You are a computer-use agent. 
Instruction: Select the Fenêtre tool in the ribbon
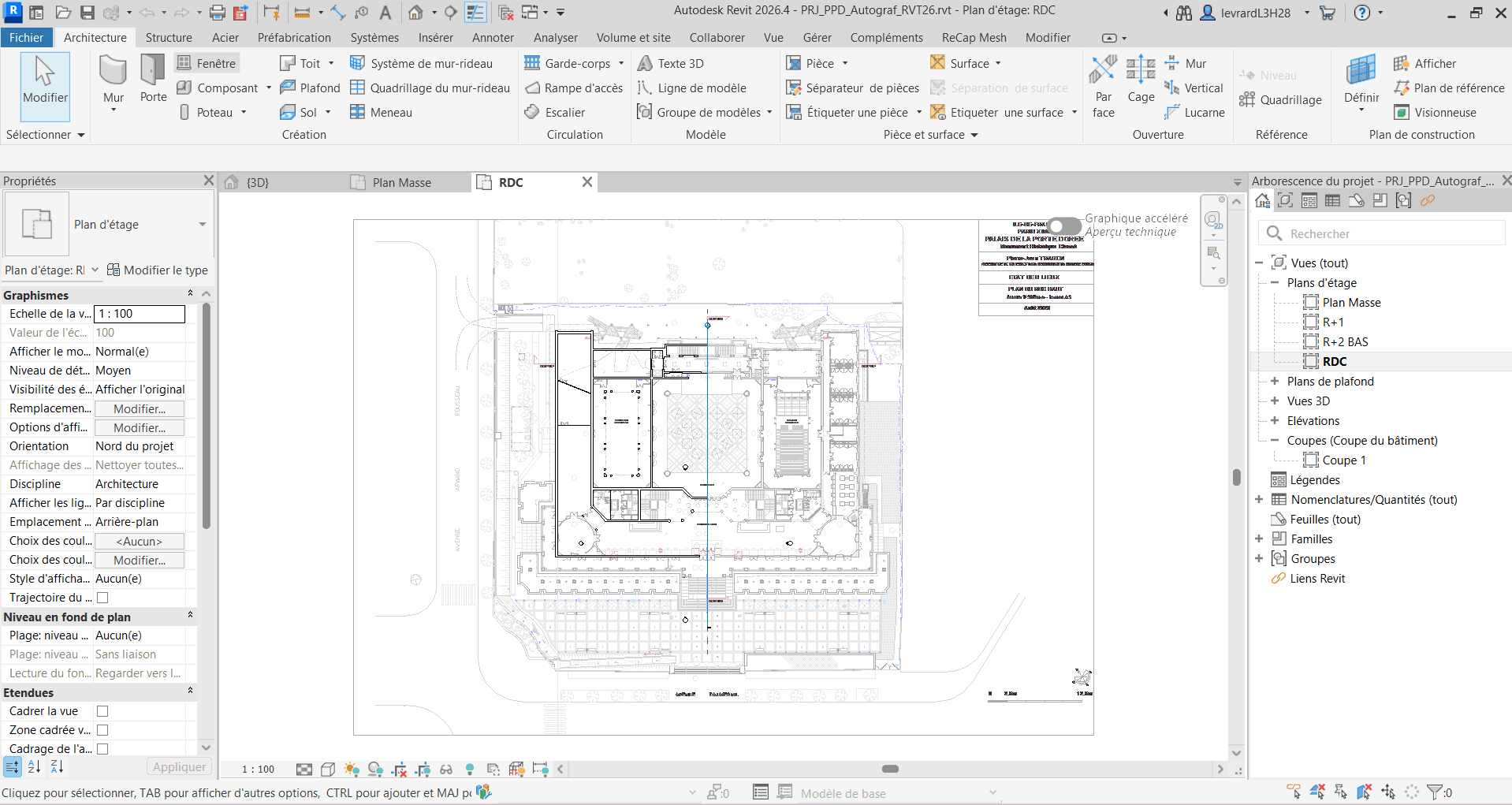(x=207, y=62)
